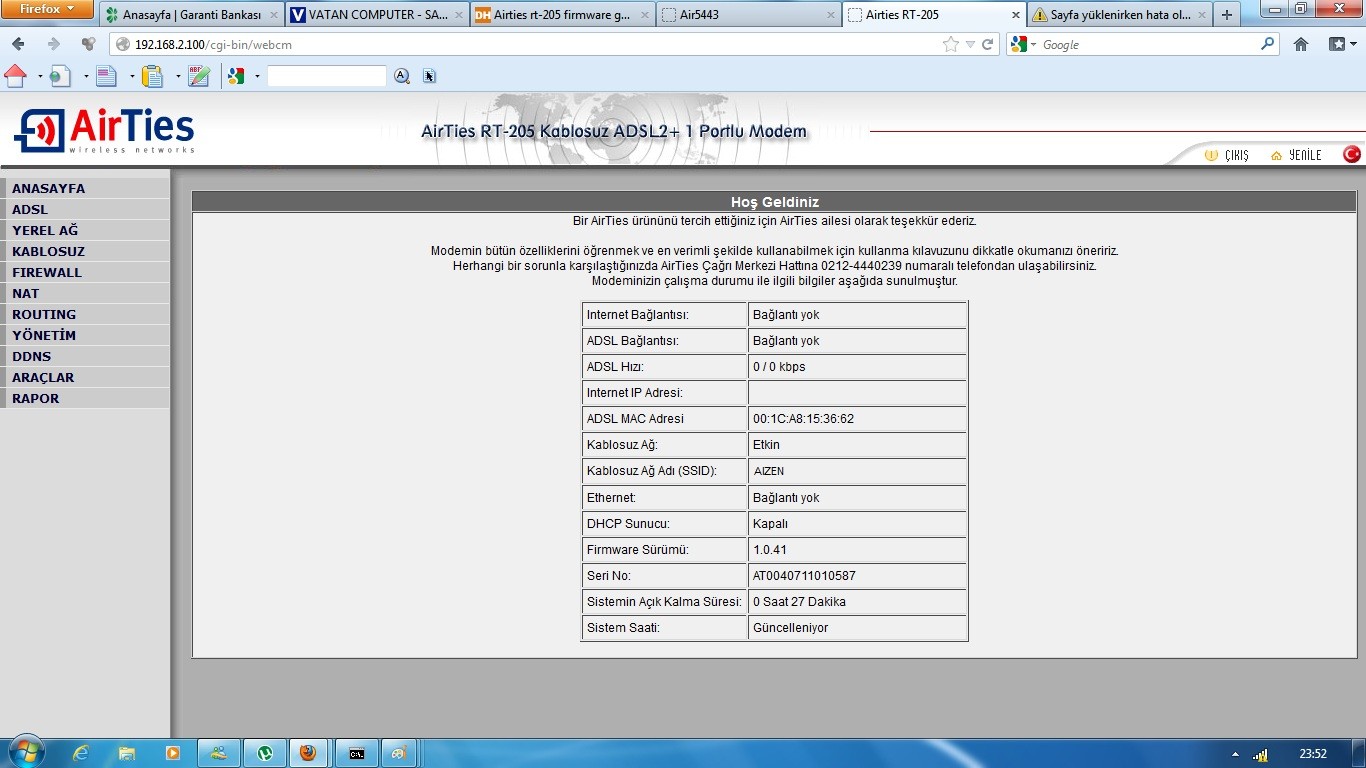Open the bookmarks menu star button

[x=1340, y=44]
